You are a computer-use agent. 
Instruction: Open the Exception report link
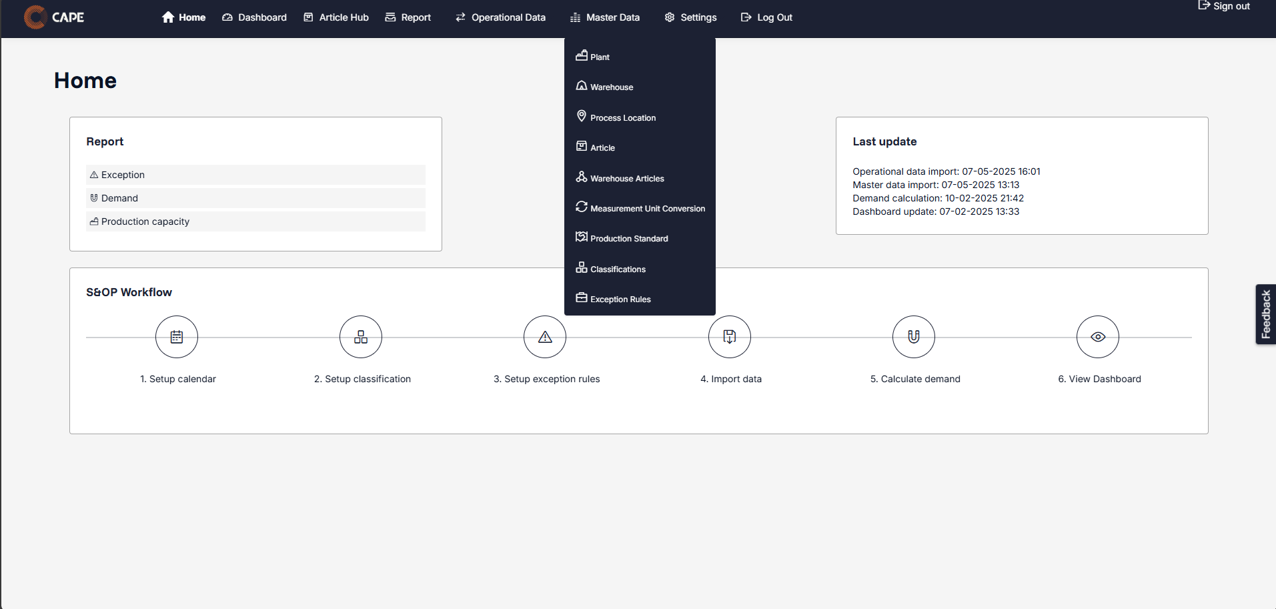[x=123, y=175]
